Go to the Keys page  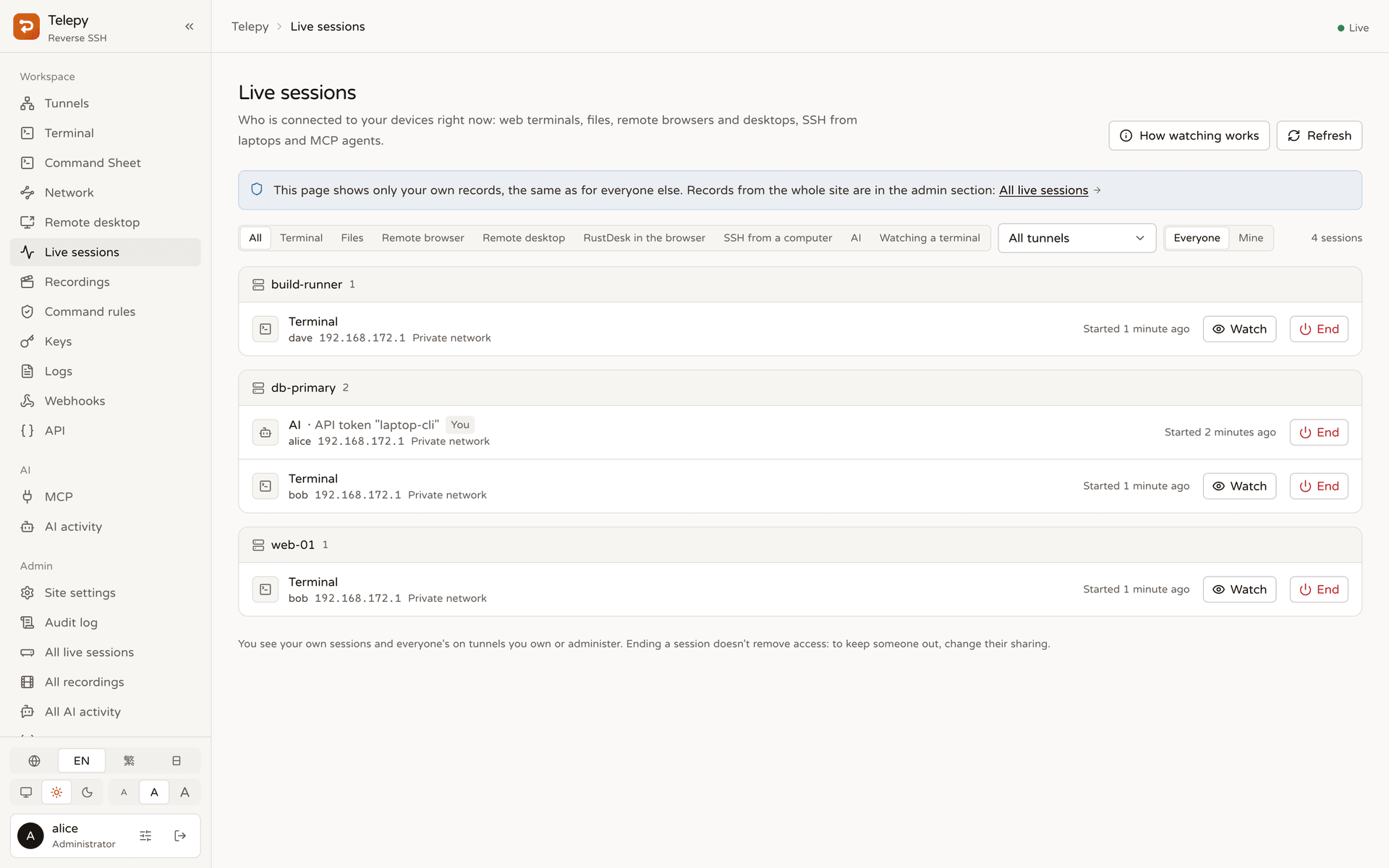click(106, 341)
